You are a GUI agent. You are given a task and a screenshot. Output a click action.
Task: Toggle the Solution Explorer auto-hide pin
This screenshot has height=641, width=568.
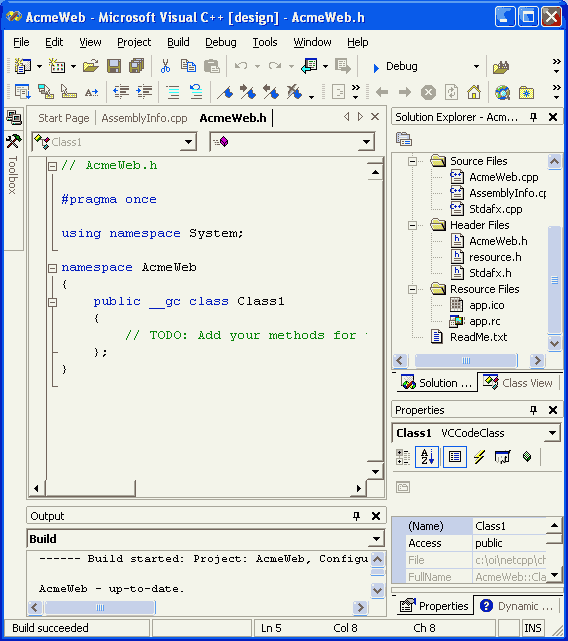click(533, 117)
